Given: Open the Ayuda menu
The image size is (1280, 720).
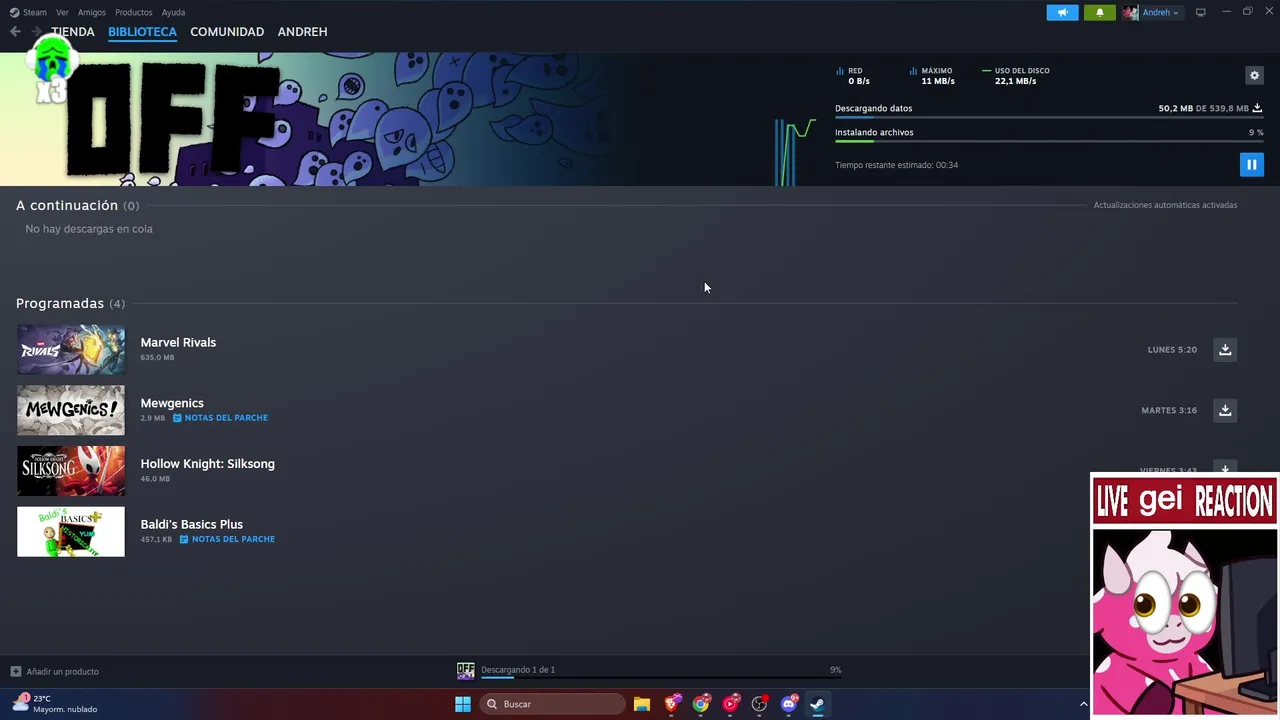Looking at the screenshot, I should point(173,12).
